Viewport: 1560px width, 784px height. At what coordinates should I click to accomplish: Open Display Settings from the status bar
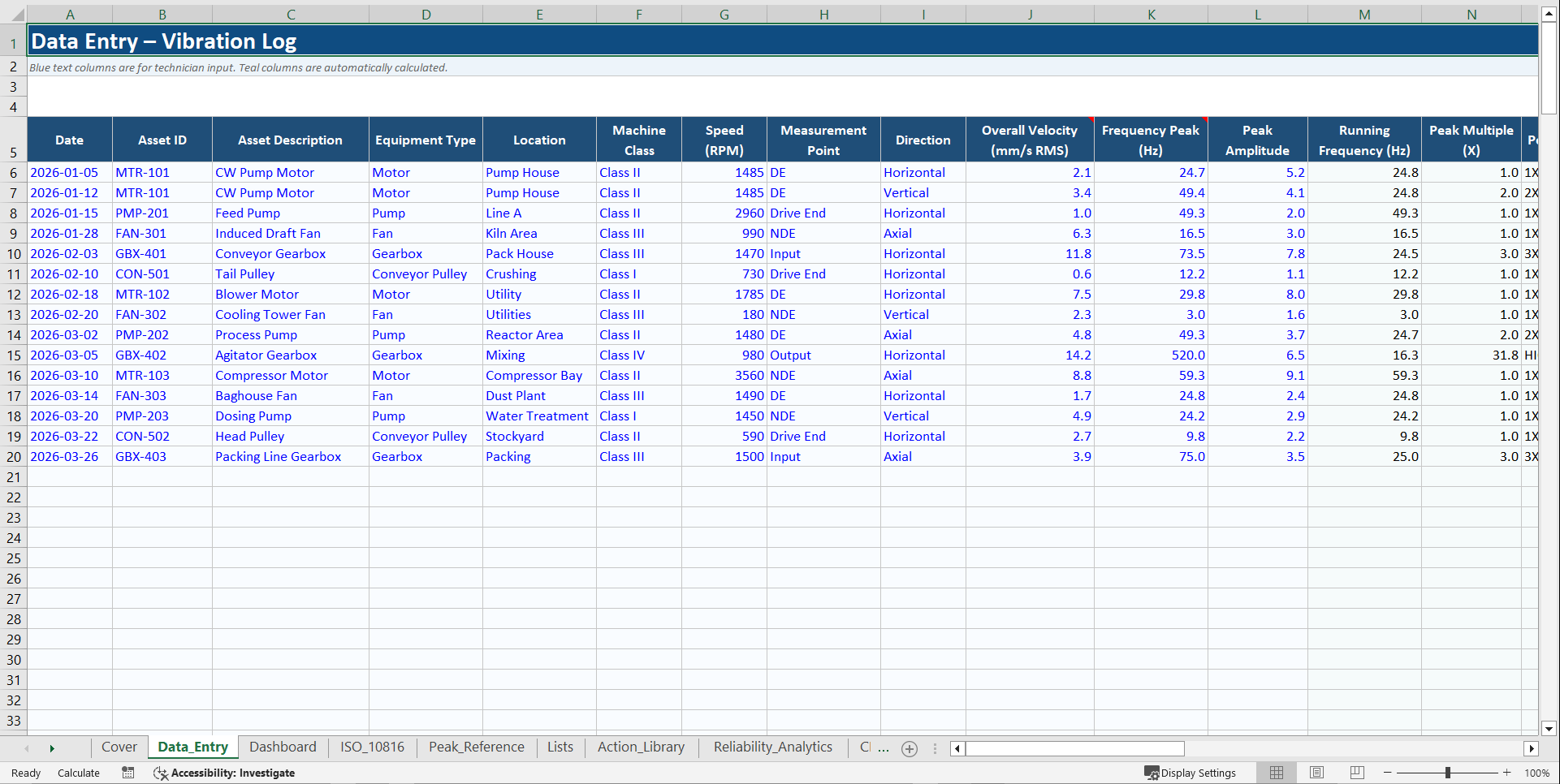[x=1192, y=773]
